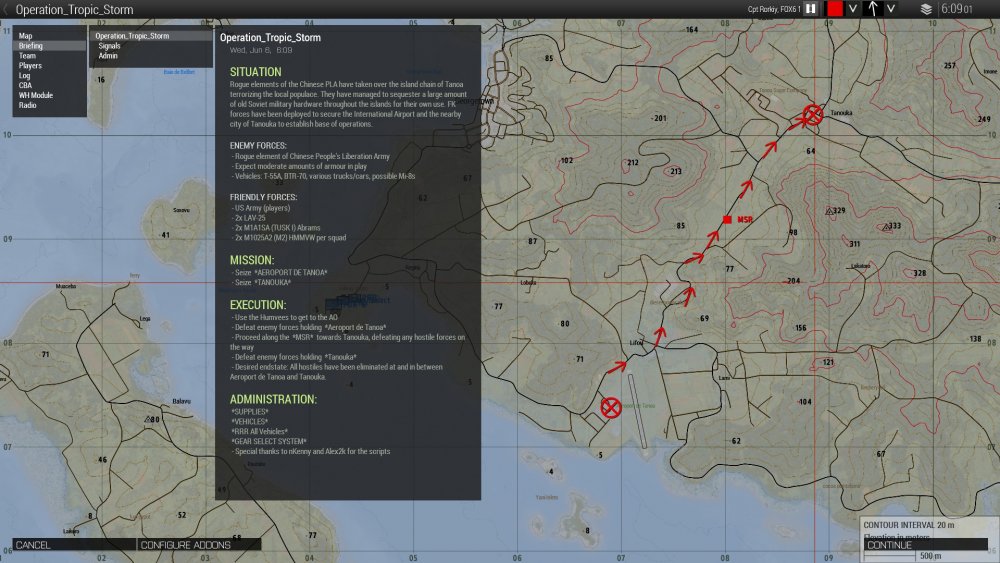Select the Admin briefing entry
The height and width of the screenshot is (563, 1000).
tap(107, 56)
